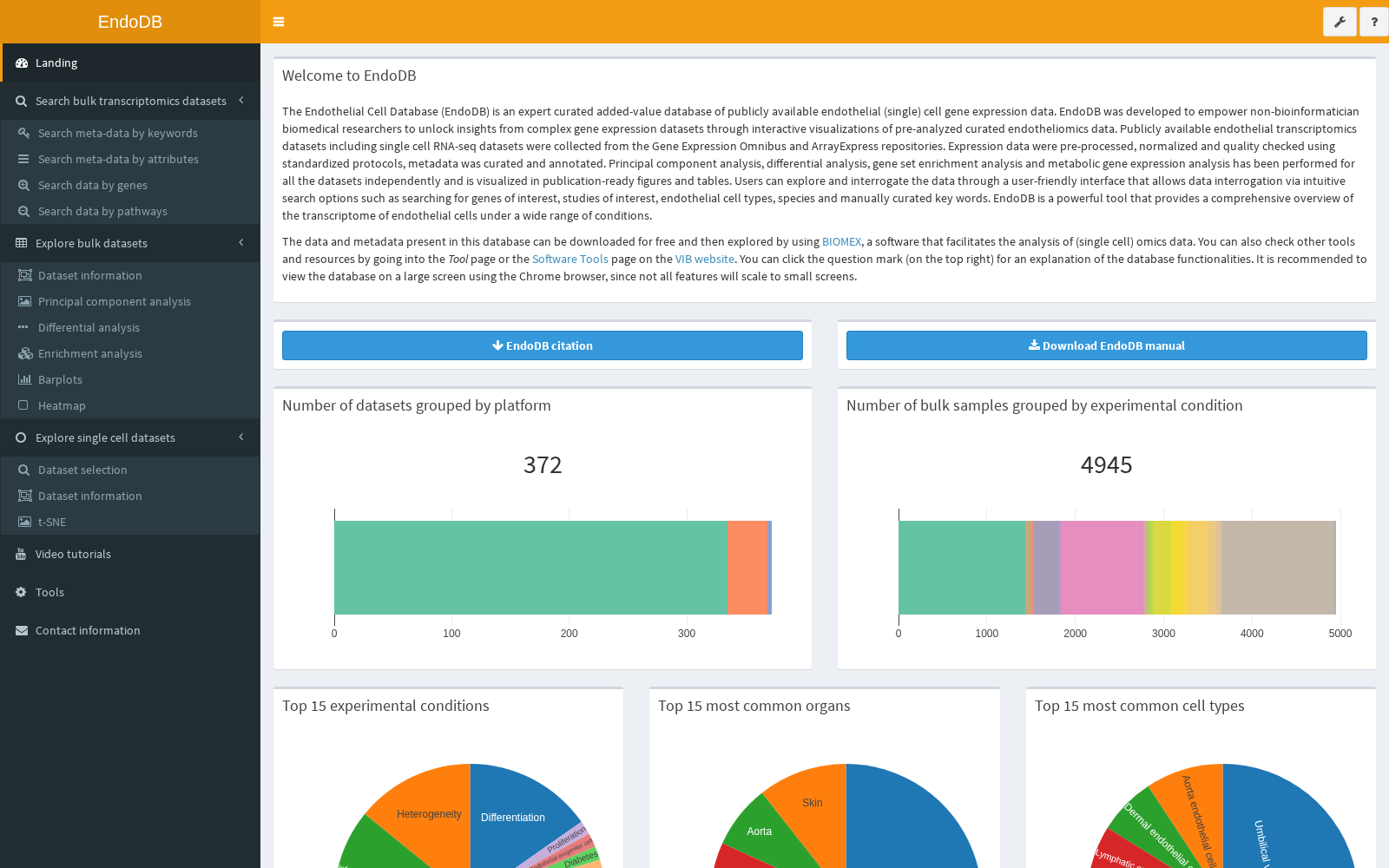Click the ellipsis icon for Differential analysis

coord(23,327)
